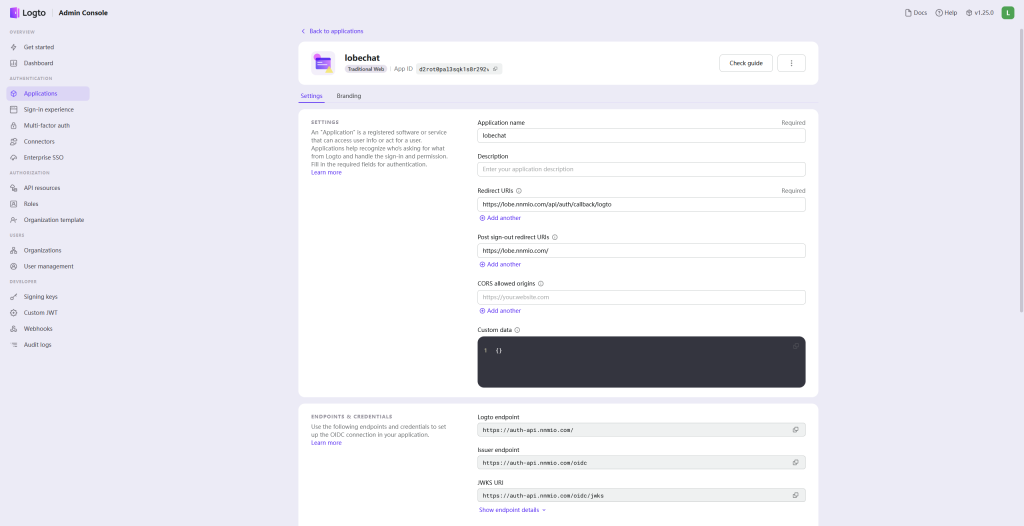Click the Description input field
This screenshot has height=526, width=1024.
coord(641,170)
